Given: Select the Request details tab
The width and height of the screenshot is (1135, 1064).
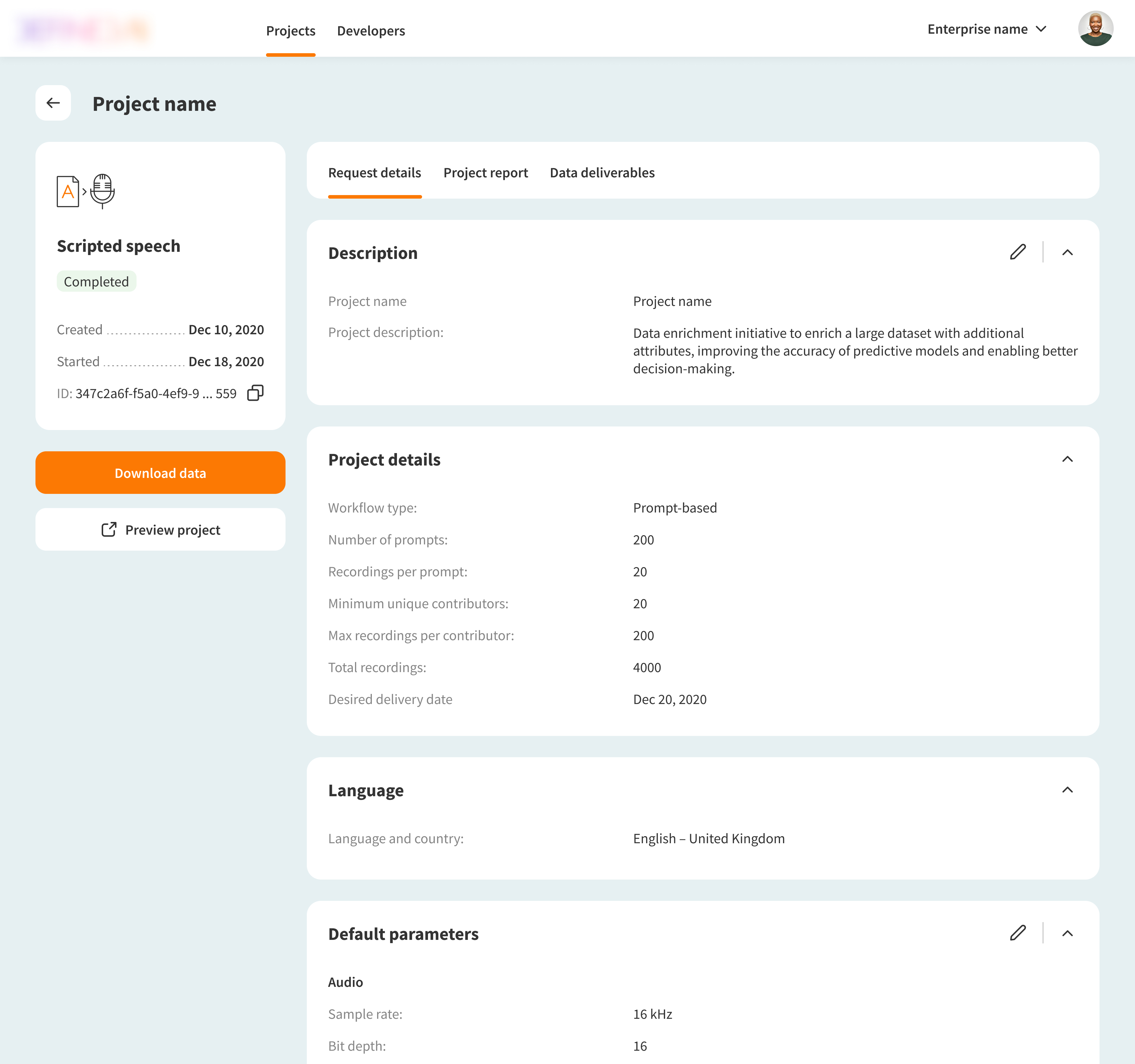Looking at the screenshot, I should point(374,172).
